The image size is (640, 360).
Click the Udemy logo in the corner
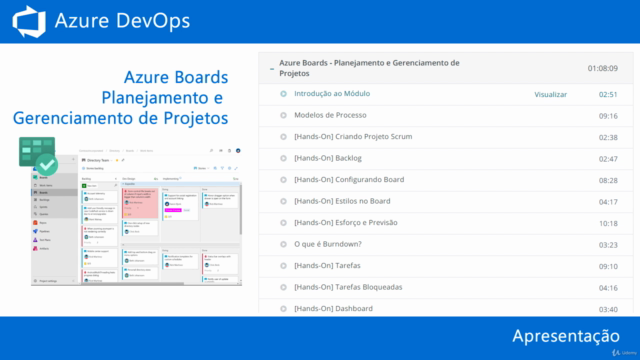point(624,352)
